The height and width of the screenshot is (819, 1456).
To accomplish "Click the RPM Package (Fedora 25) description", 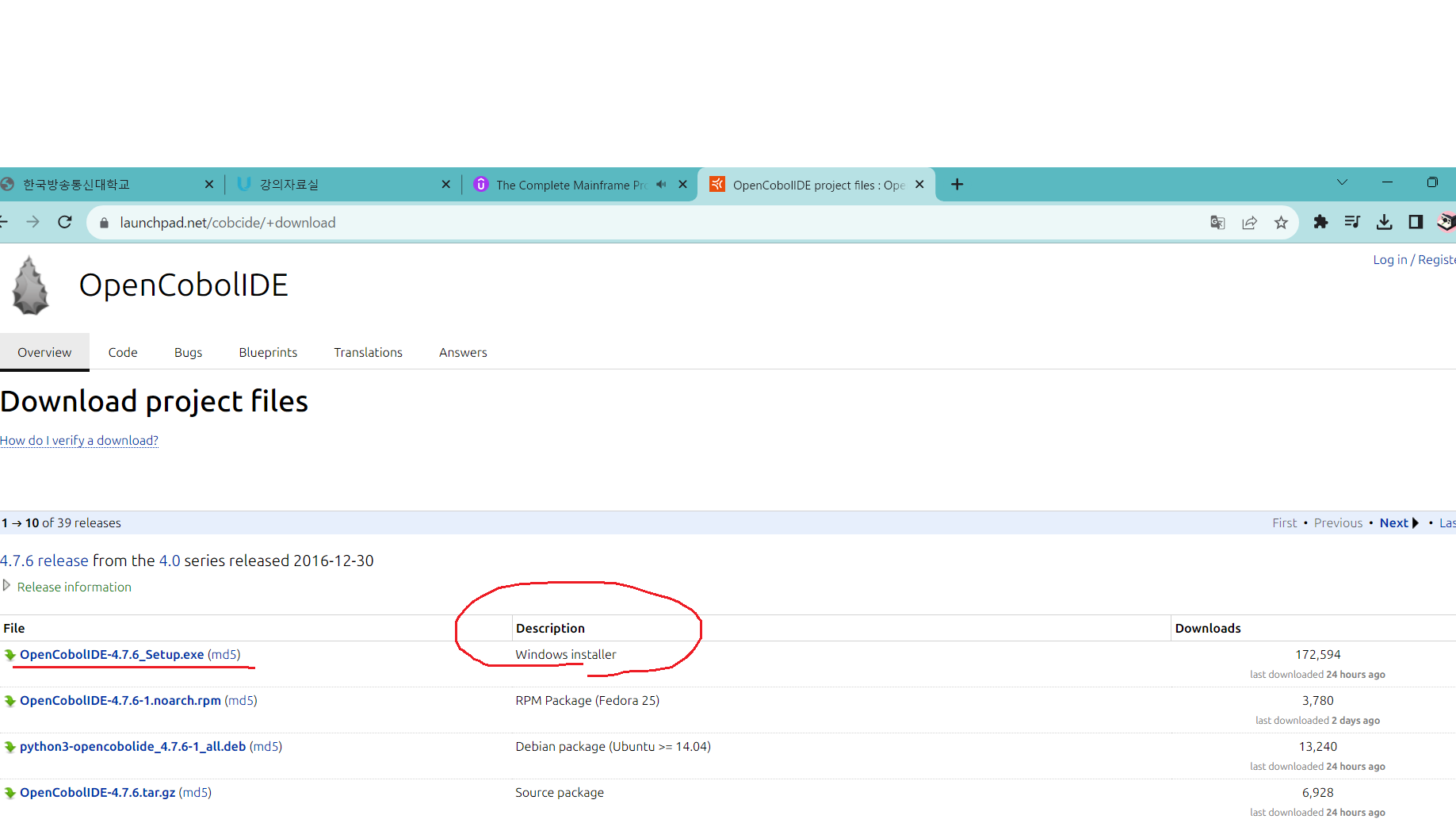I will [x=587, y=700].
